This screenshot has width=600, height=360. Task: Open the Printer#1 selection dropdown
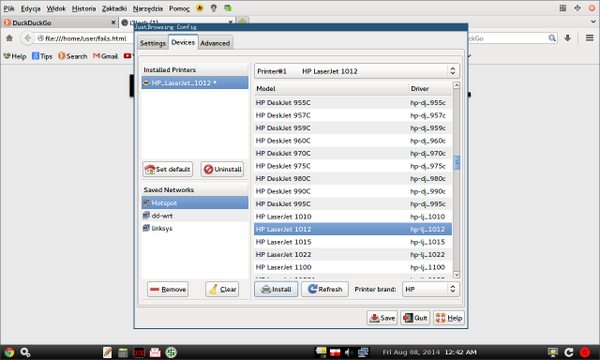pyautogui.click(x=357, y=71)
